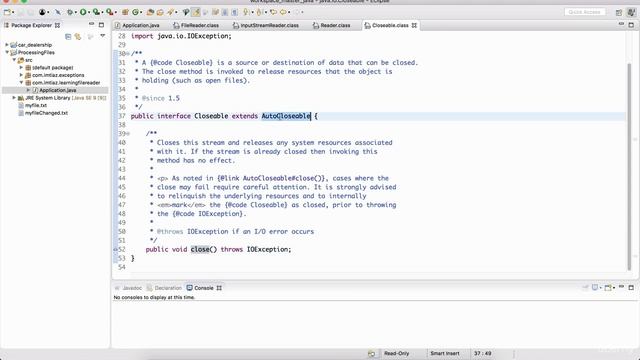640x360 pixels.
Task: Maximize the editor area
Action: (x=631, y=25)
